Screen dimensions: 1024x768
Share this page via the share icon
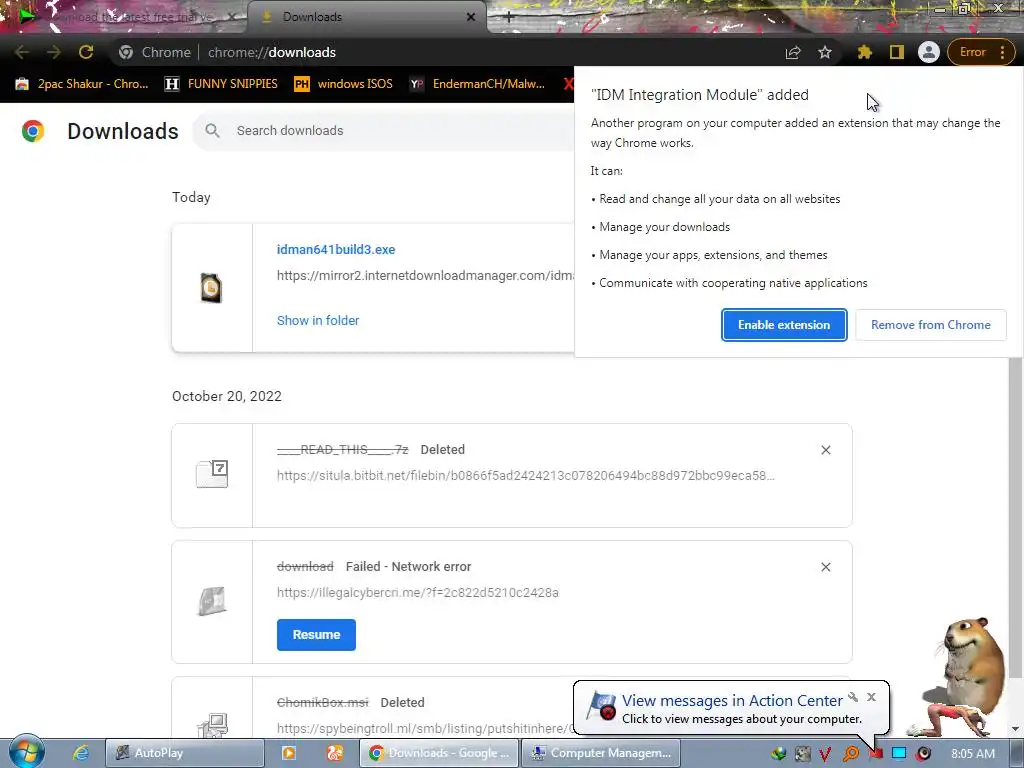(793, 52)
